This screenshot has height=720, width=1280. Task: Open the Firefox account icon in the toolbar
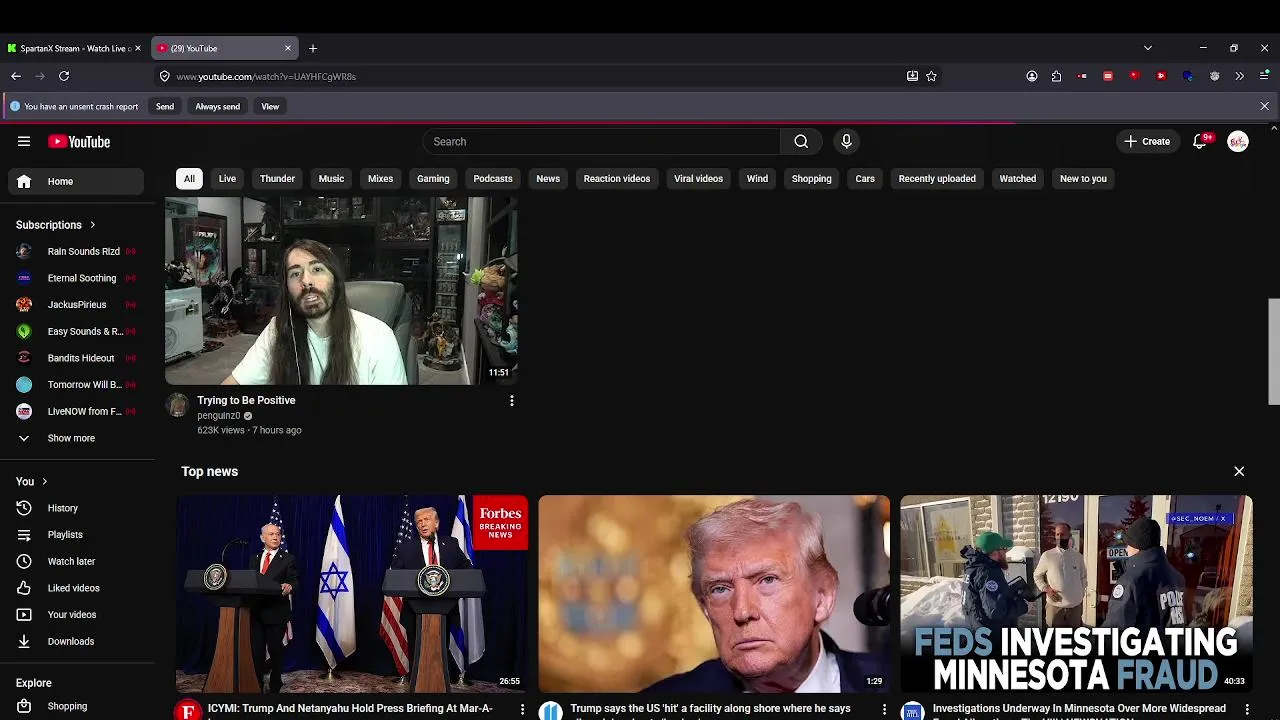point(1032,76)
